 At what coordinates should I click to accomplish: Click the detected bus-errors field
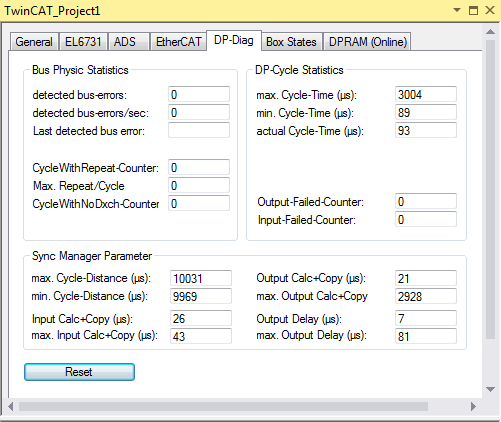point(199,95)
